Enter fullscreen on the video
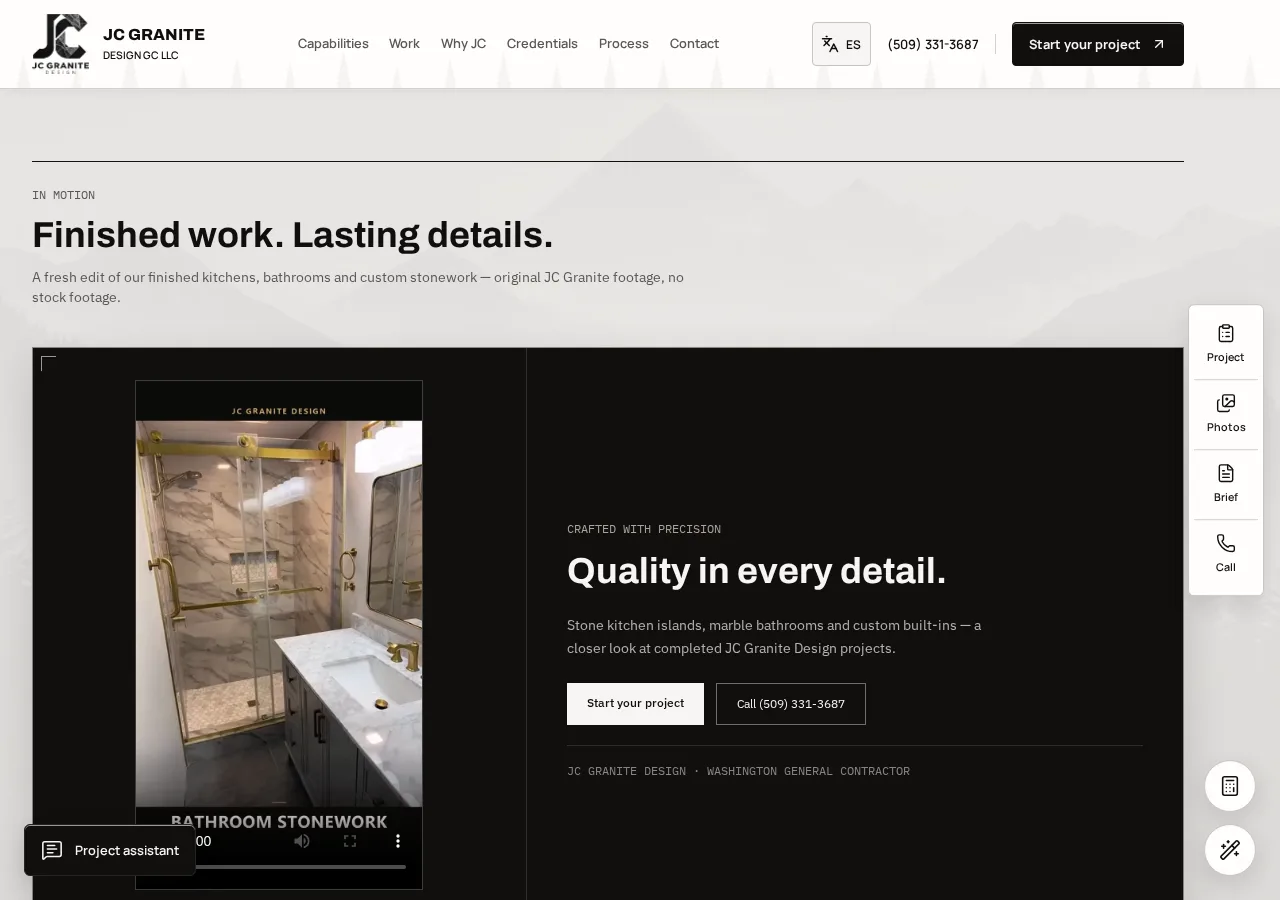This screenshot has width=1280, height=900. [350, 841]
